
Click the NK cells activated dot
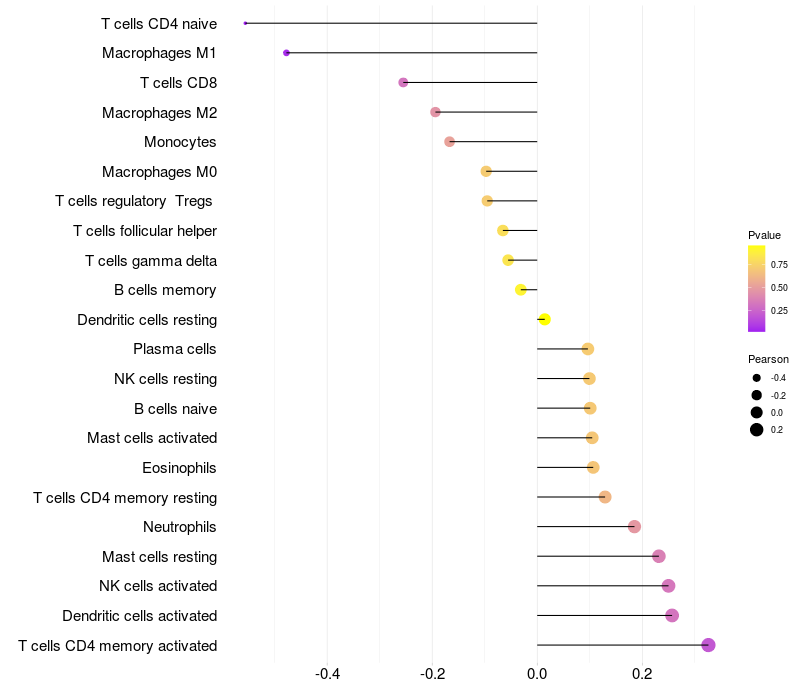tap(668, 586)
